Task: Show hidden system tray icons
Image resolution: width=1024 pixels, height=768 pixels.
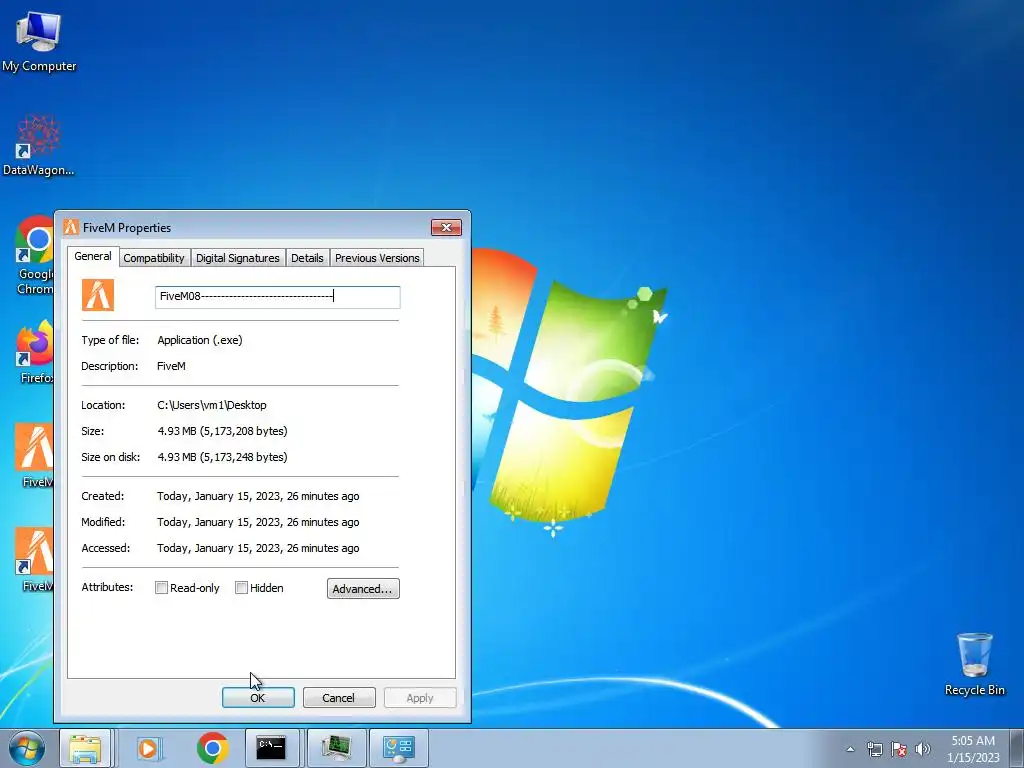Action: tap(850, 749)
